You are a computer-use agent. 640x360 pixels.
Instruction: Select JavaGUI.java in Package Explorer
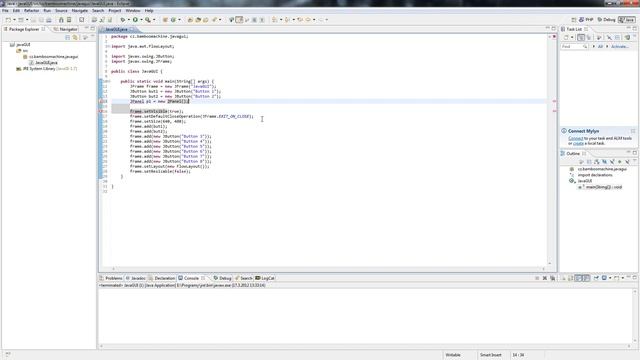(43, 63)
